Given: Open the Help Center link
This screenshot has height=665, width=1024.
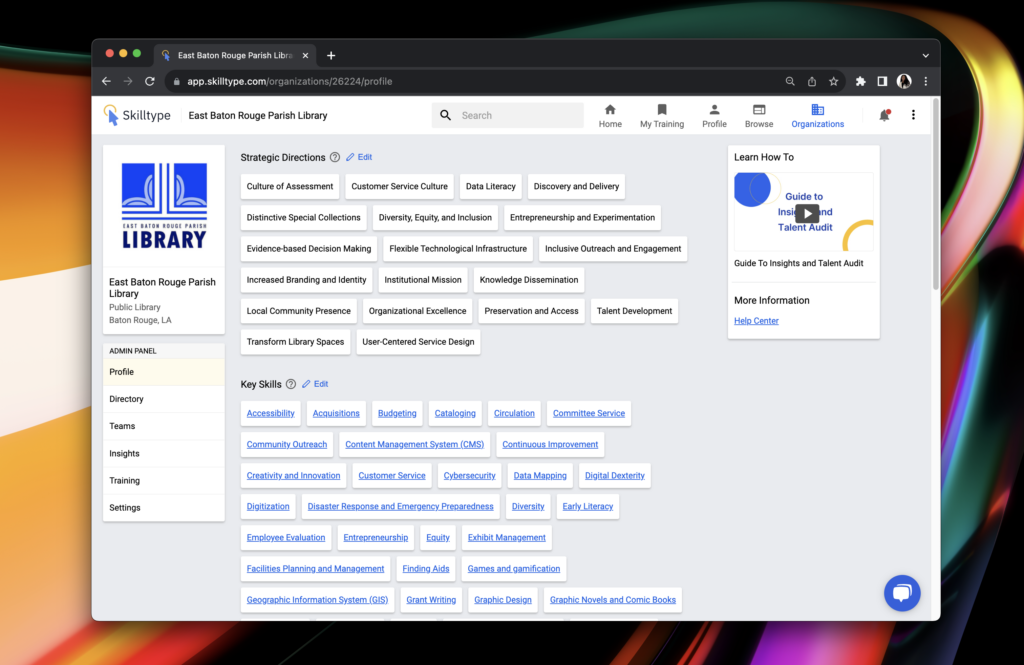Looking at the screenshot, I should click(756, 321).
